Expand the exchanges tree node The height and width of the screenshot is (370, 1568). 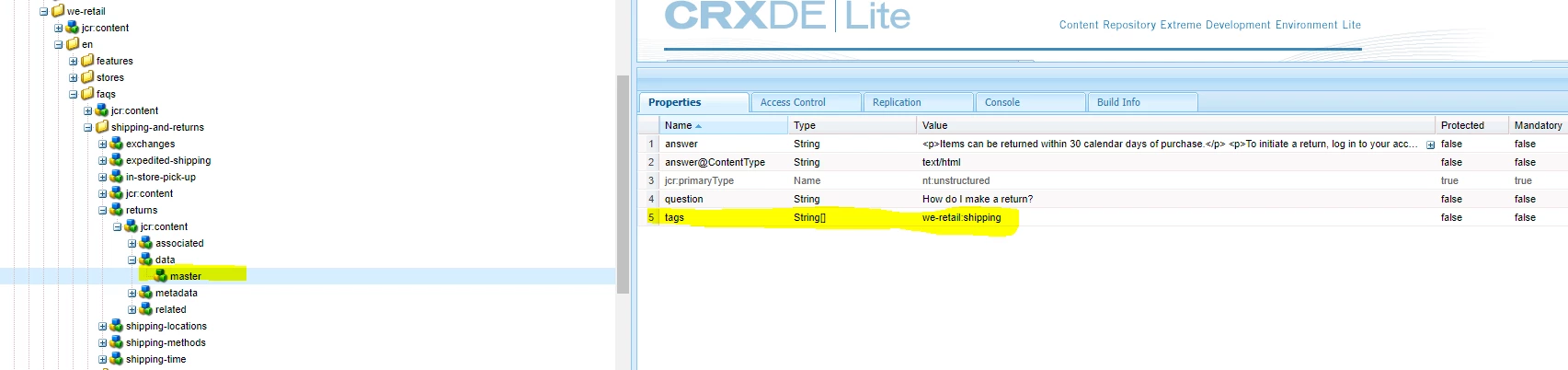[102, 145]
